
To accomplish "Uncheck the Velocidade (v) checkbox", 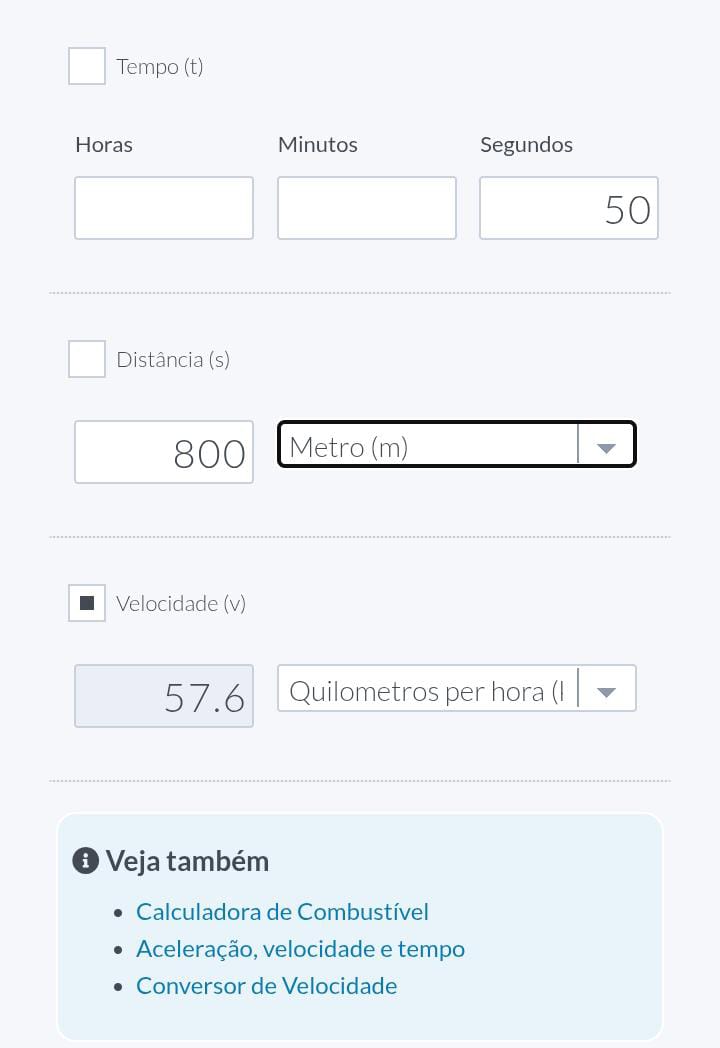I will 87,603.
